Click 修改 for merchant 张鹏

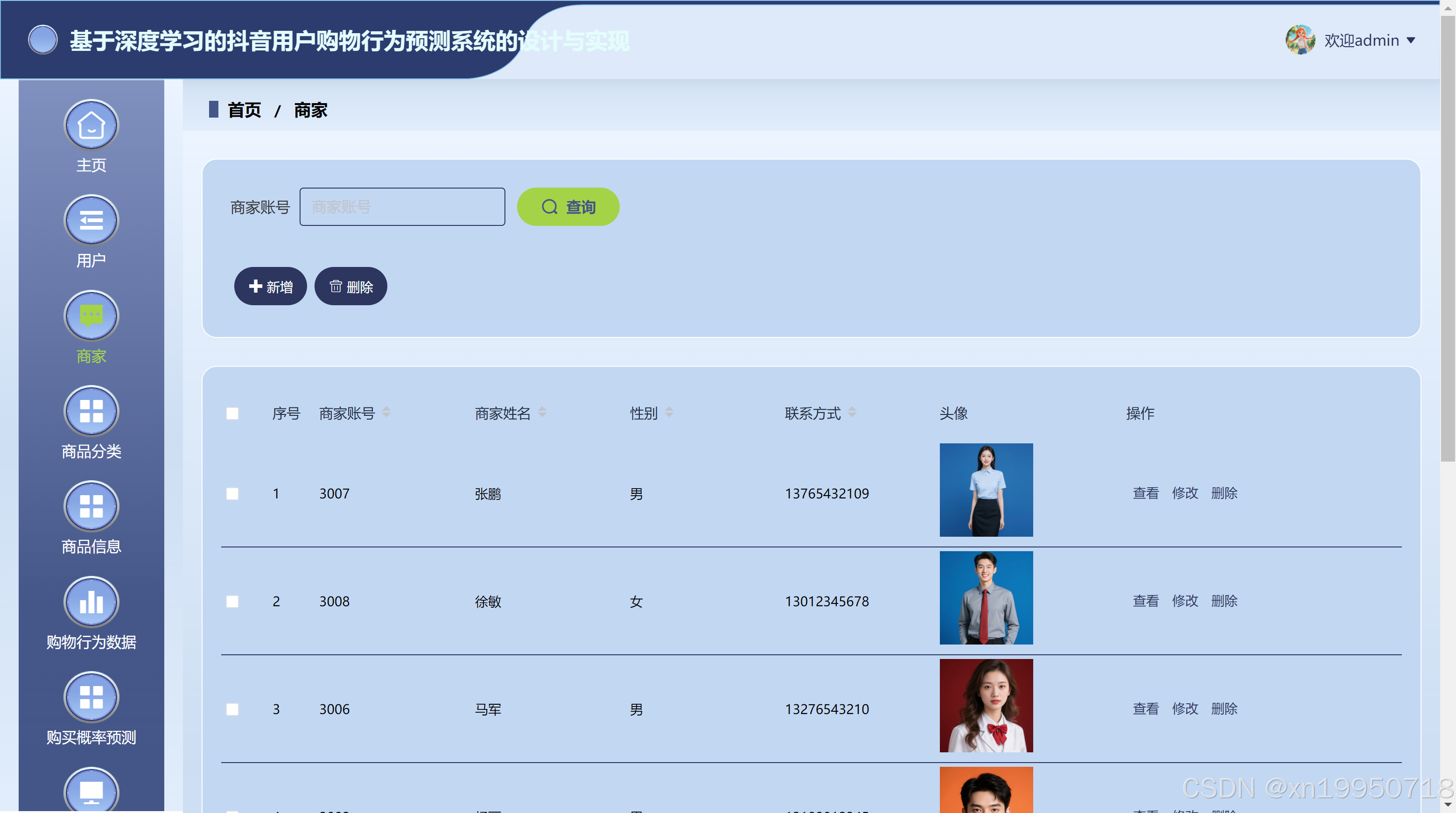[x=1185, y=493]
